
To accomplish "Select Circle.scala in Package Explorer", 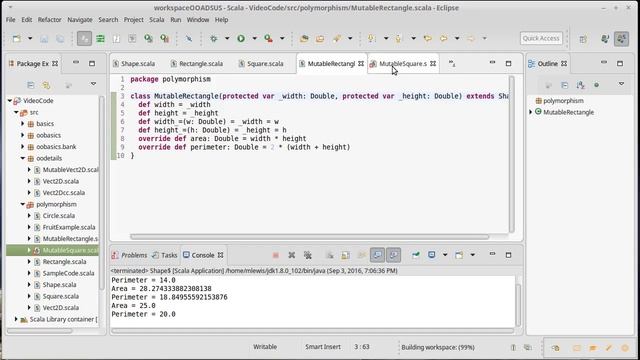I will click(59, 216).
